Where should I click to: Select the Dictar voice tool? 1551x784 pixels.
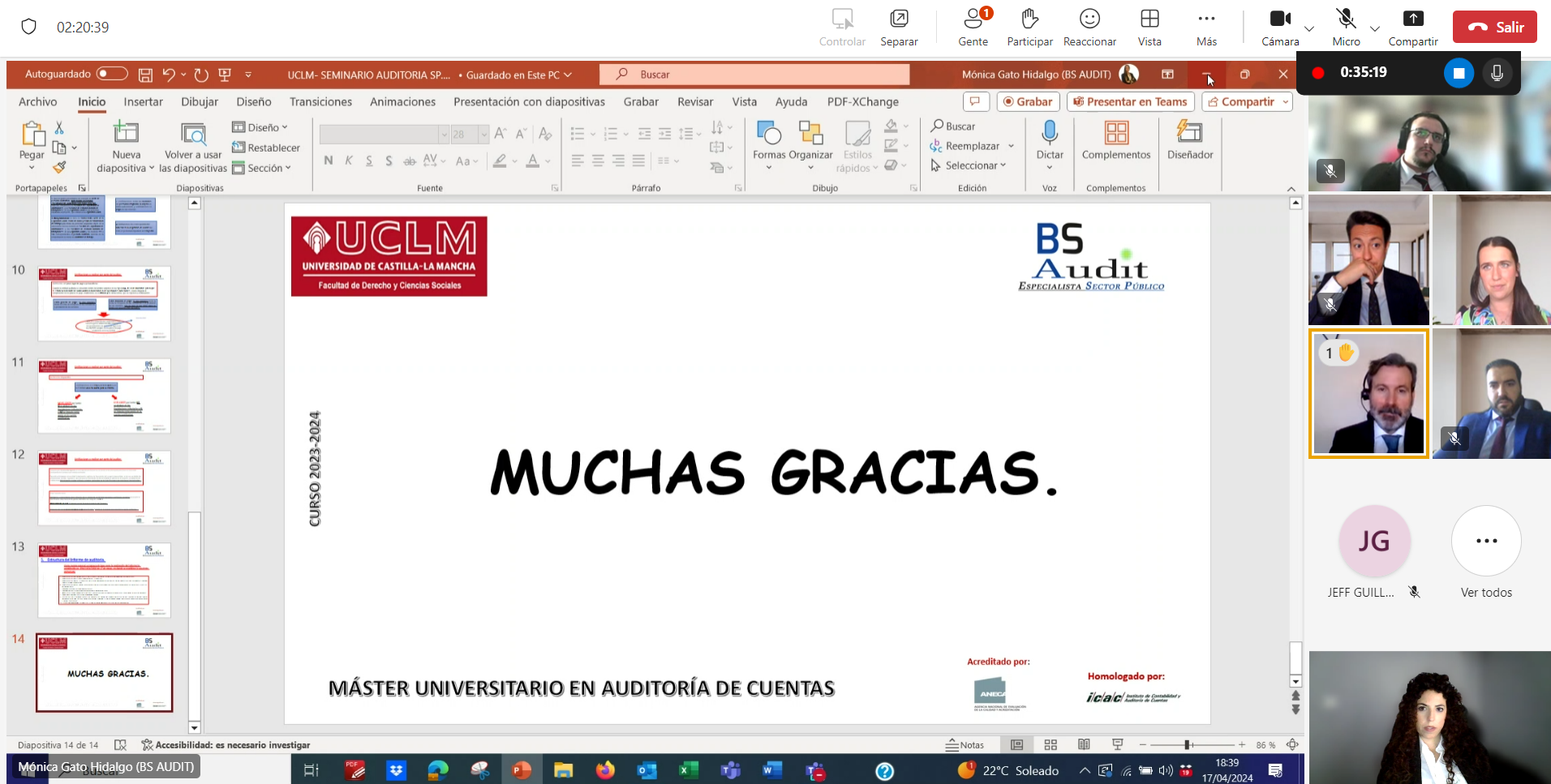1050,139
